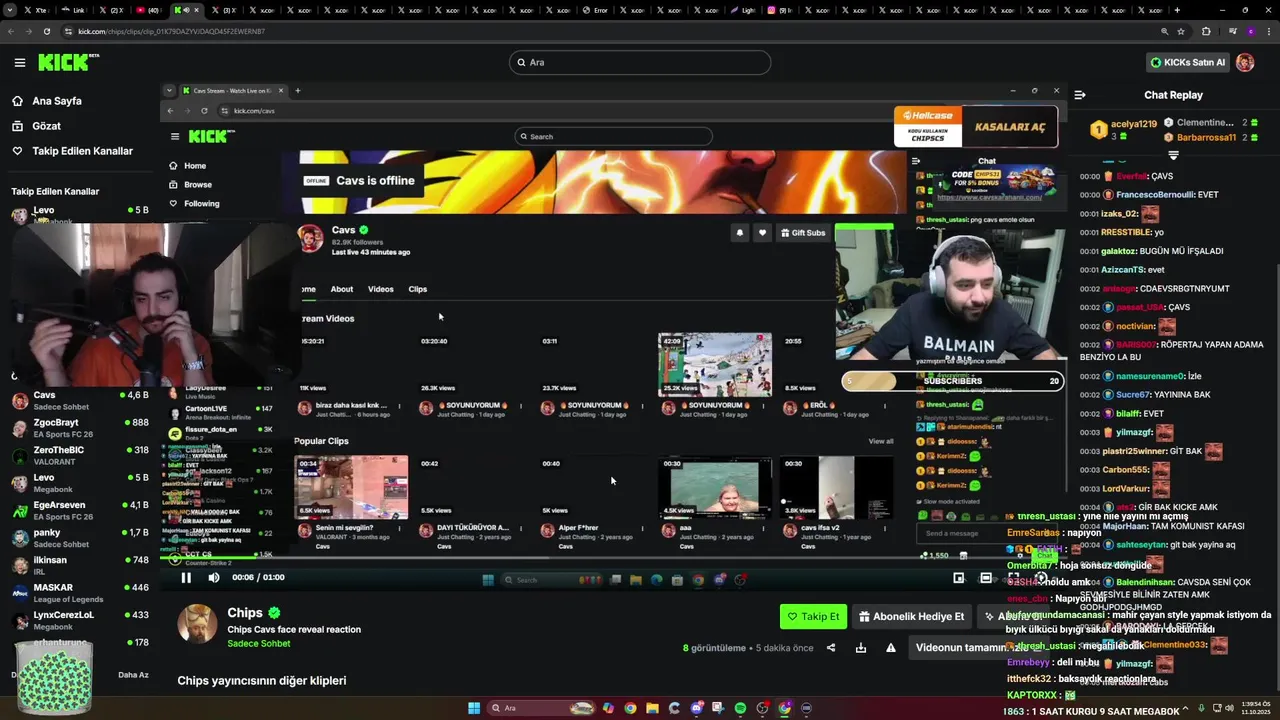Open the Sadece Sohbet category link
The width and height of the screenshot is (1280, 720).
point(258,644)
